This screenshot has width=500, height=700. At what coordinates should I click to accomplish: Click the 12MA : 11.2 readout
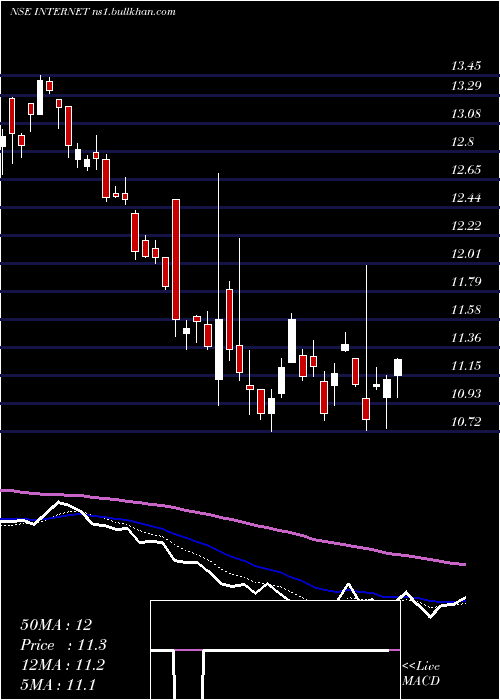tap(62, 665)
